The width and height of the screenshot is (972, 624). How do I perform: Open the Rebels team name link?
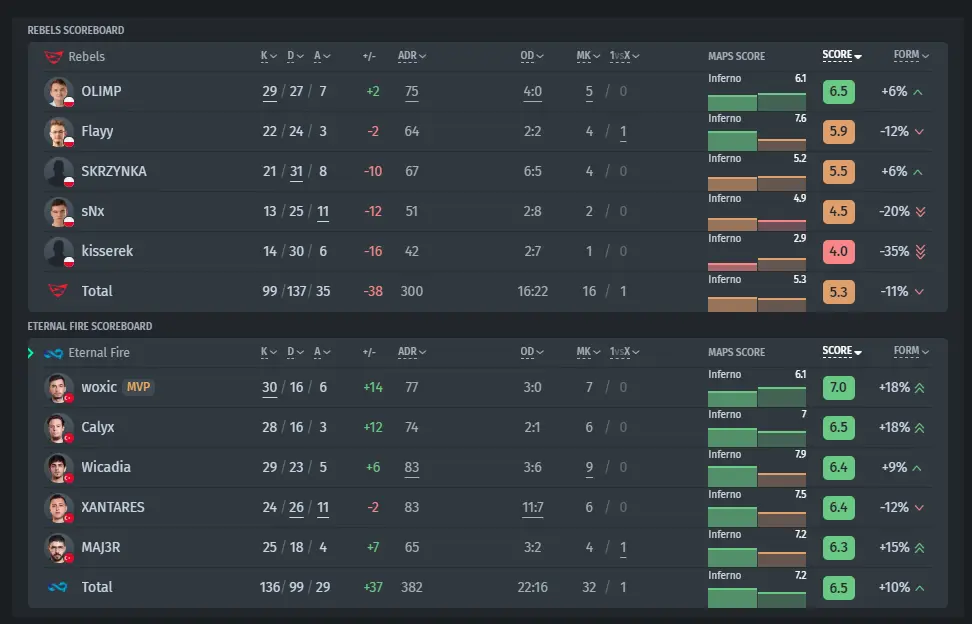tap(87, 57)
